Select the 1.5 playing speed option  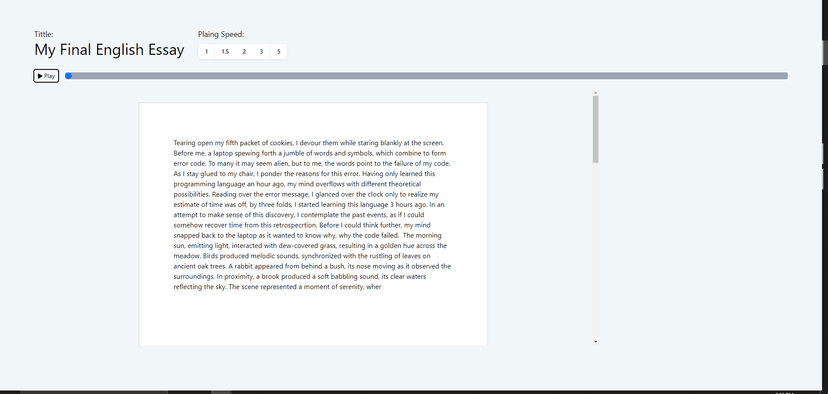225,52
